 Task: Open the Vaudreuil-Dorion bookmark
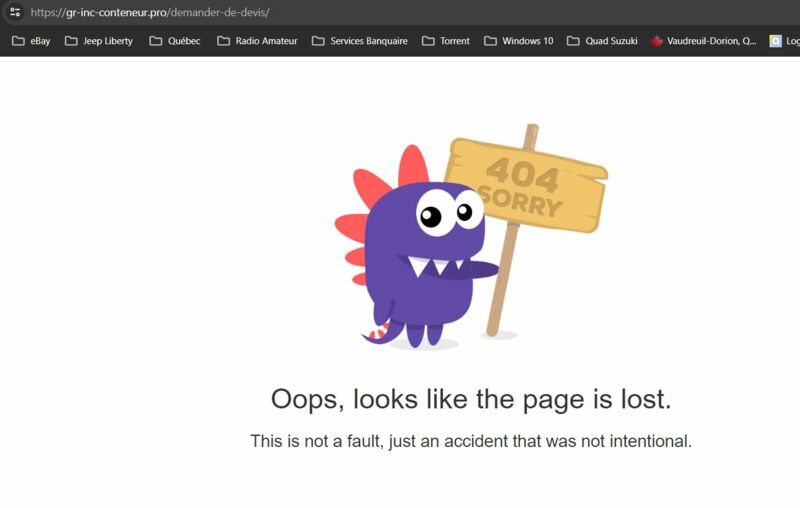(x=704, y=41)
